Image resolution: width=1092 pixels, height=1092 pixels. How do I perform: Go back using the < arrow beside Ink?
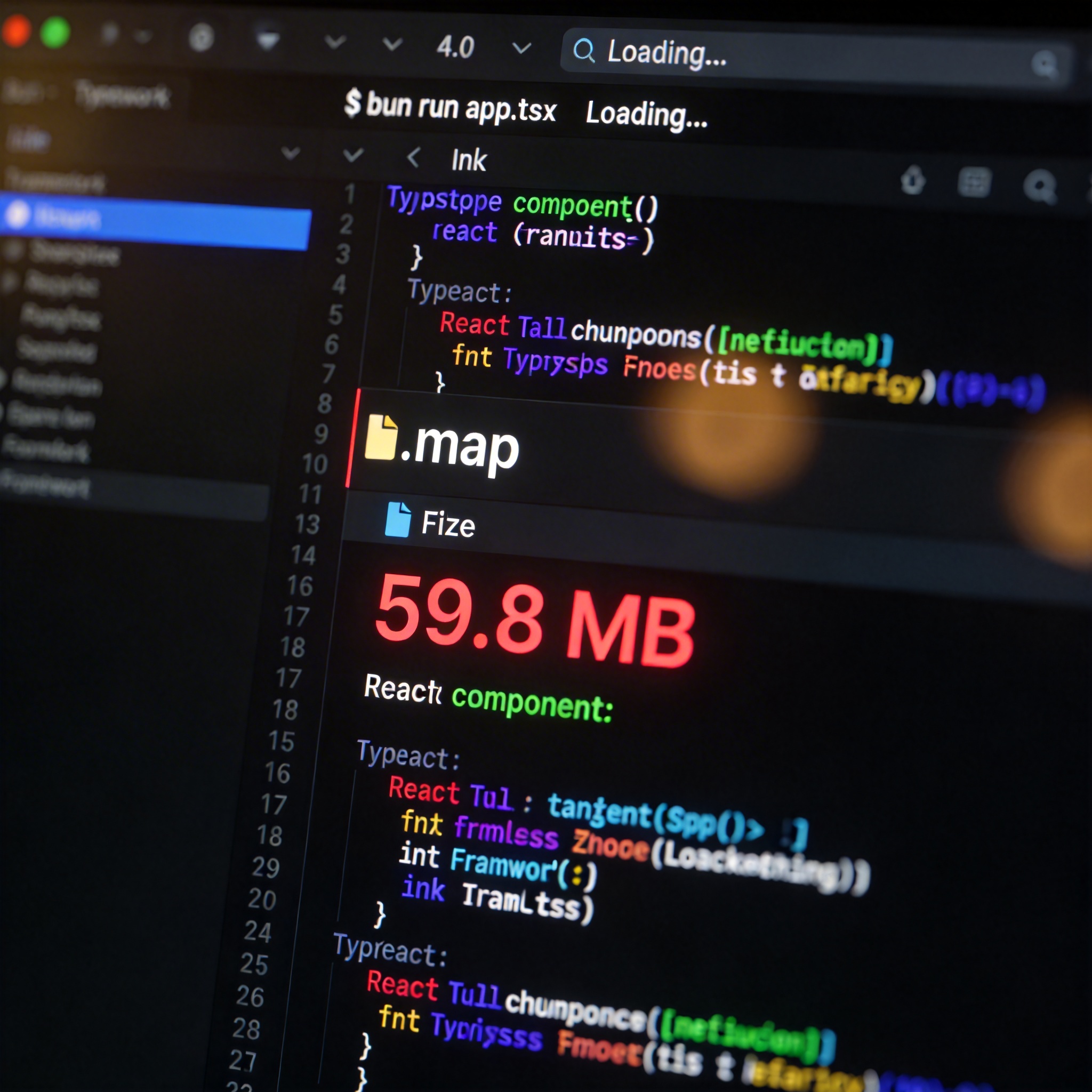(x=413, y=157)
